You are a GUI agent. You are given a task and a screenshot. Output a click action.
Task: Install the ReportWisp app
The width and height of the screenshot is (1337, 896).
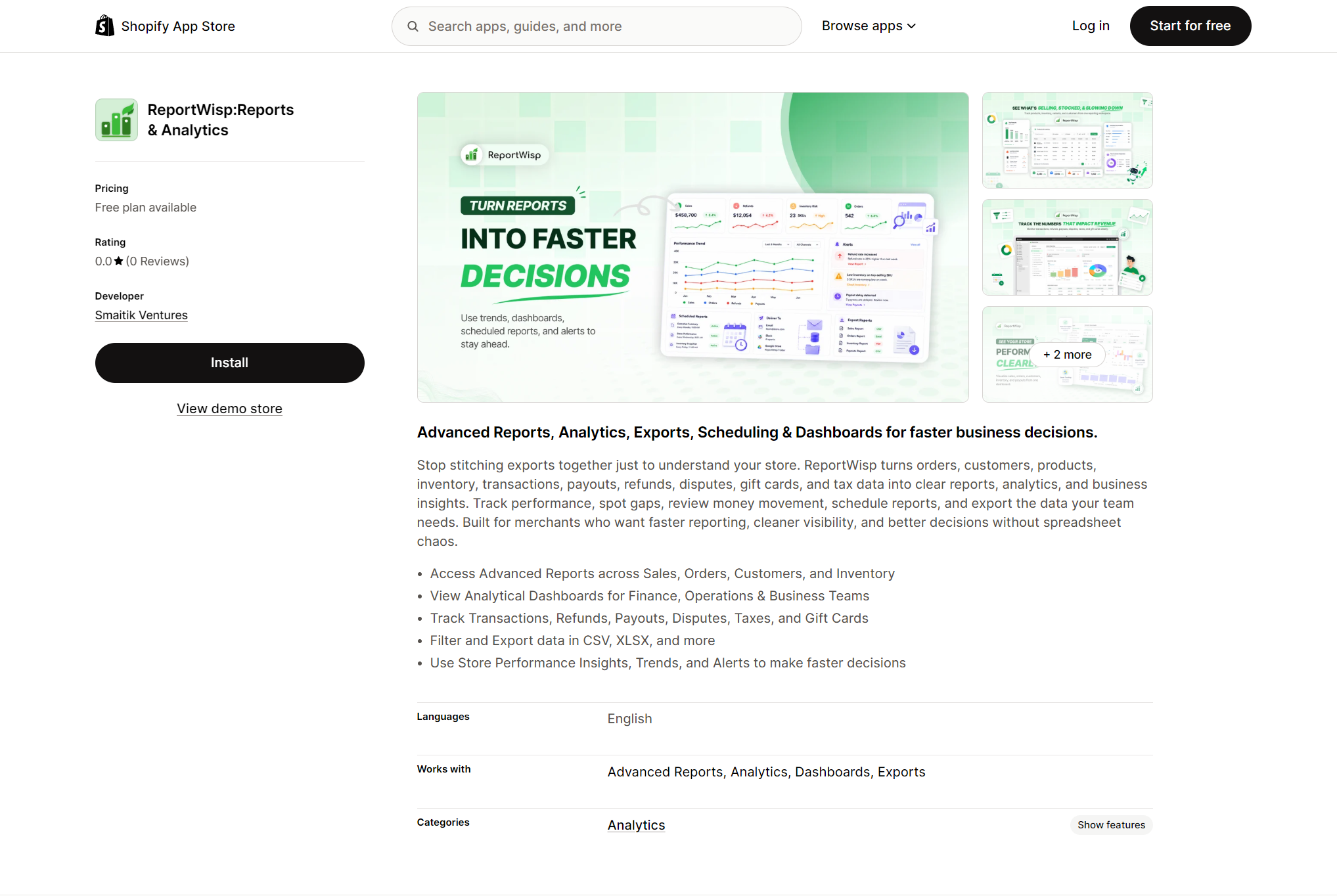pos(229,363)
